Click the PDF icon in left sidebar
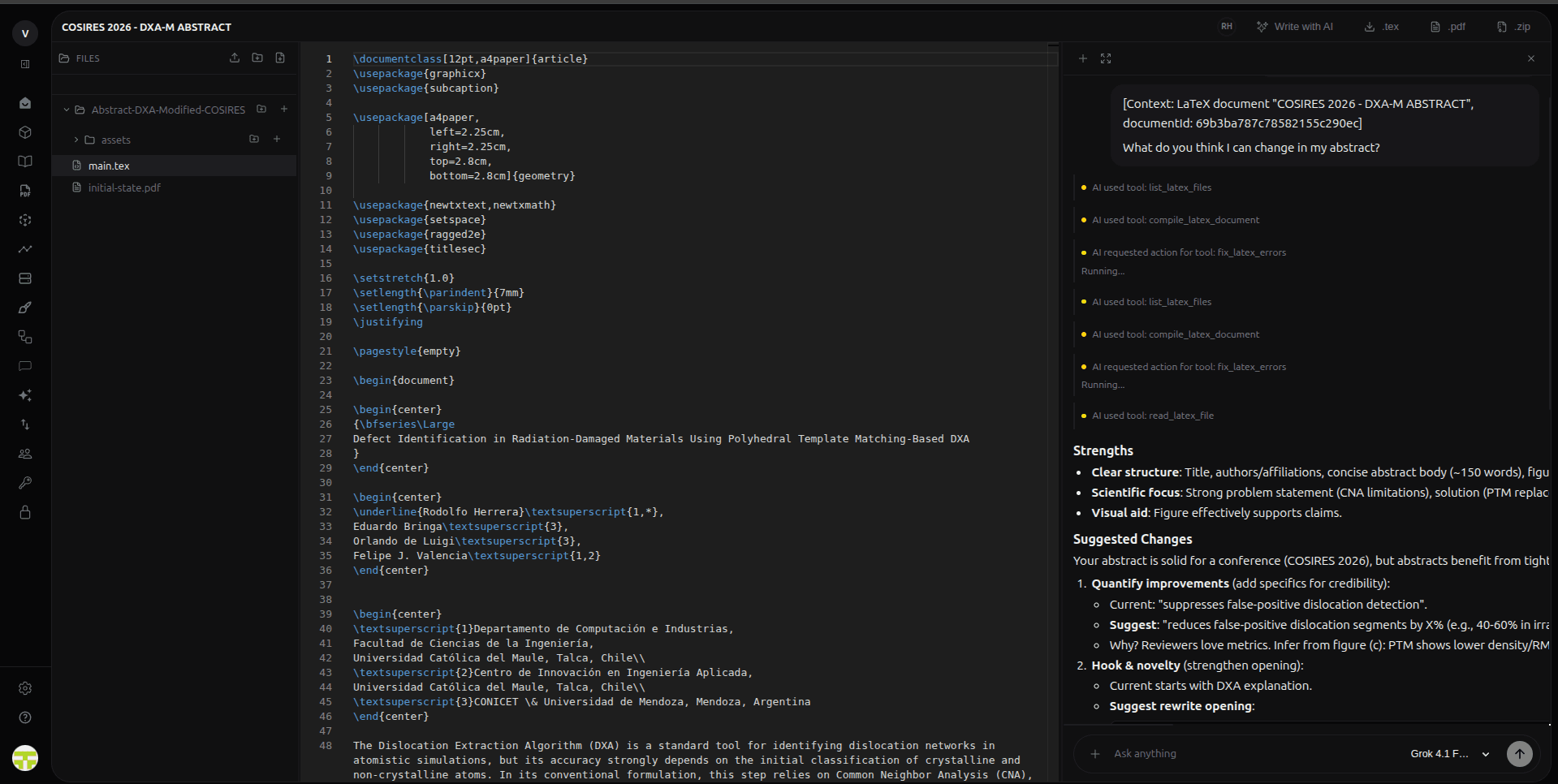 point(25,191)
